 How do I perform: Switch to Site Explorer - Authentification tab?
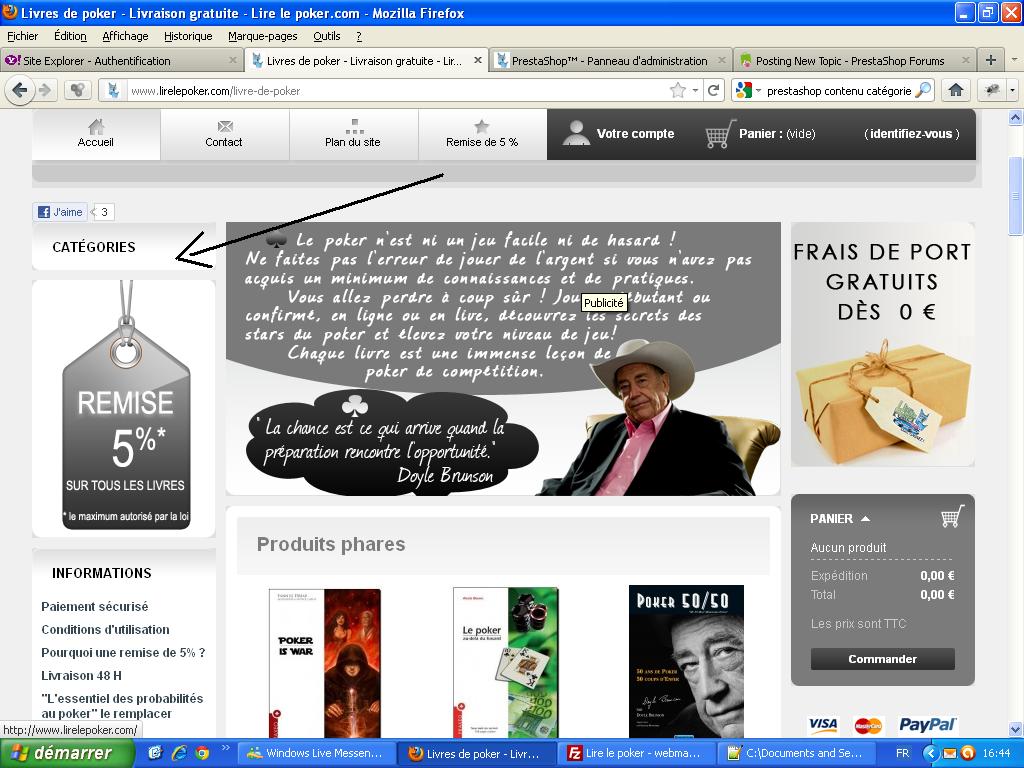121,60
